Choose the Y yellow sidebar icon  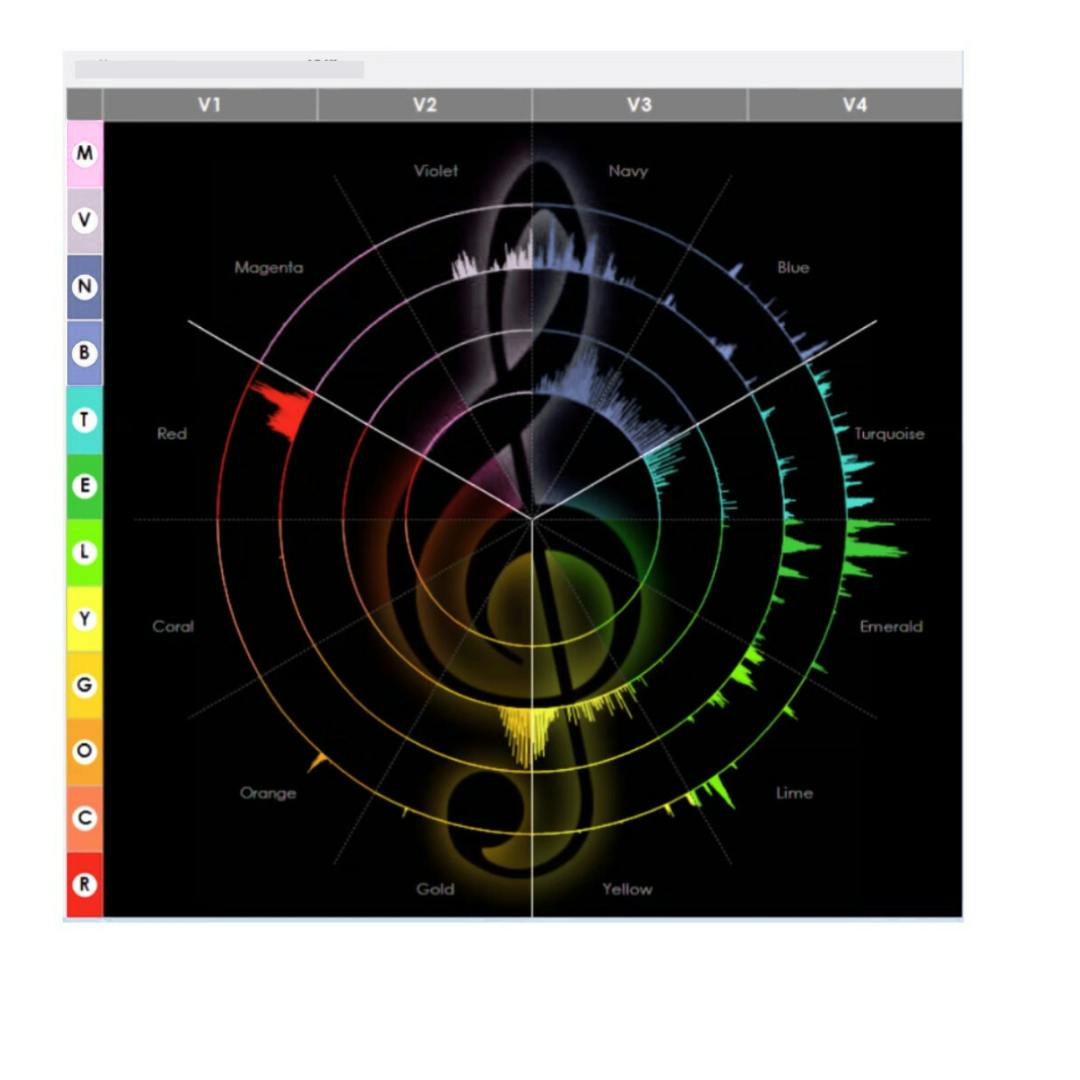coord(85,619)
